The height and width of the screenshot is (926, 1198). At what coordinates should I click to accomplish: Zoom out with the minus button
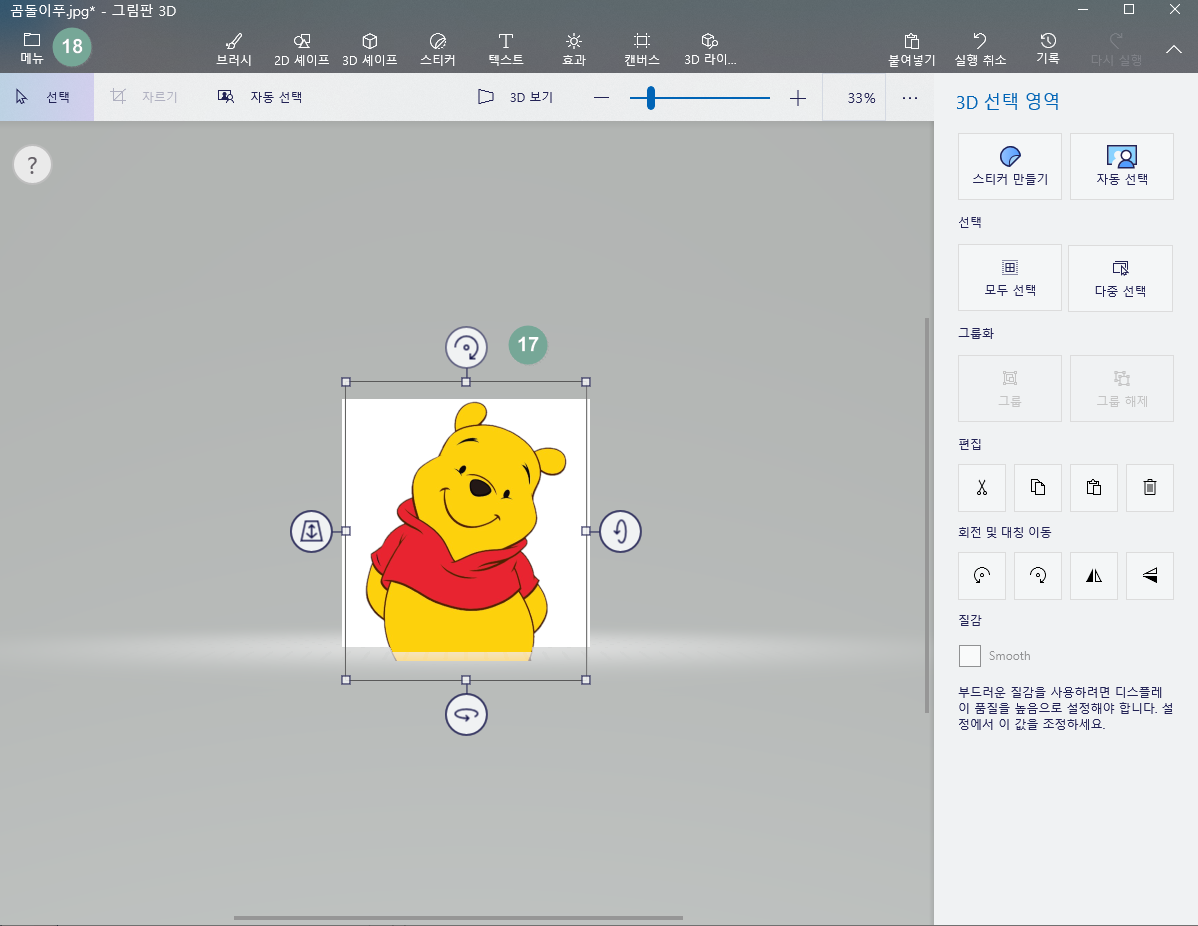[601, 98]
